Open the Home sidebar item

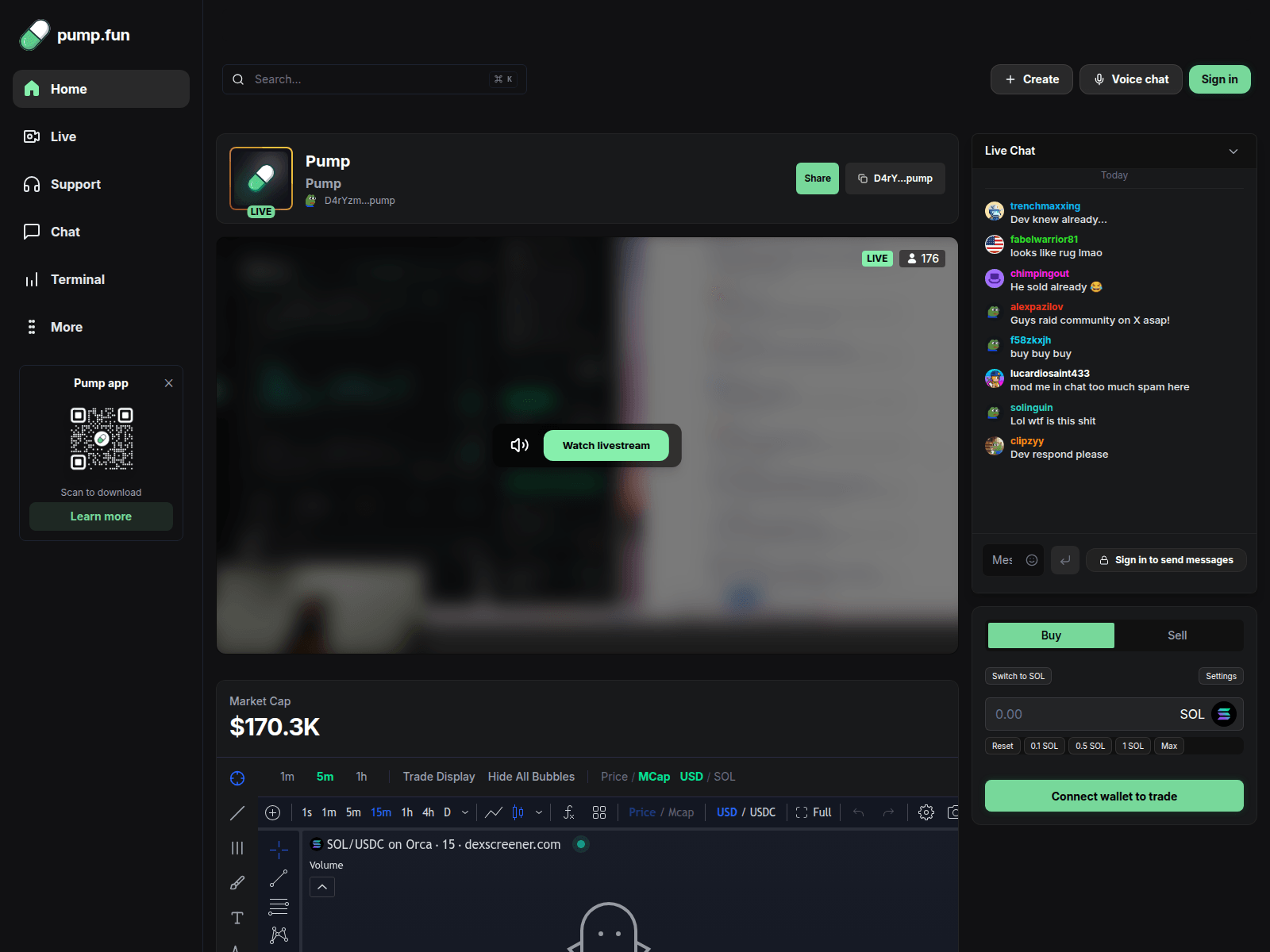(x=101, y=89)
